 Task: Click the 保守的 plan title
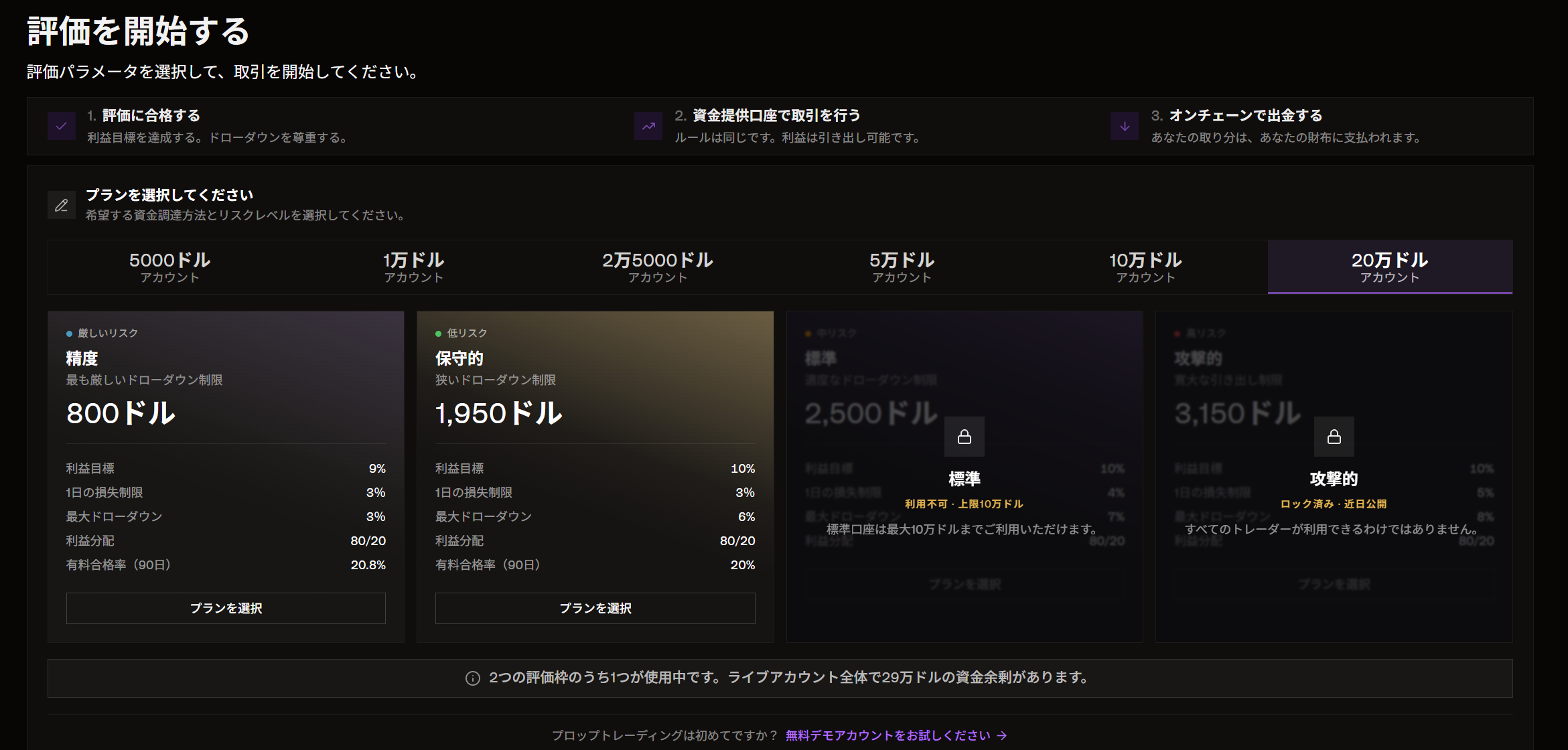coord(459,358)
